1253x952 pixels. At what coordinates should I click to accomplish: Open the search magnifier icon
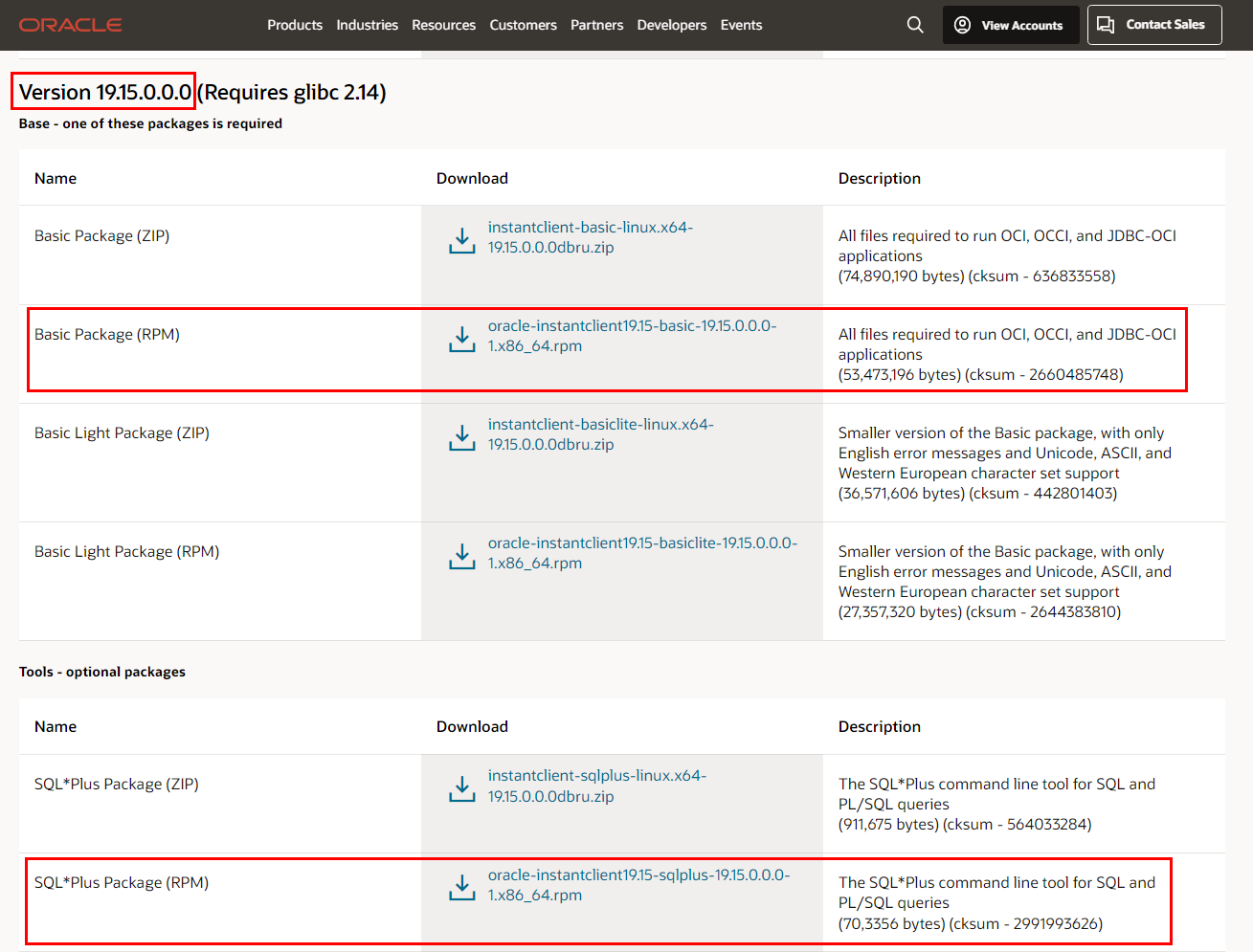(x=915, y=25)
